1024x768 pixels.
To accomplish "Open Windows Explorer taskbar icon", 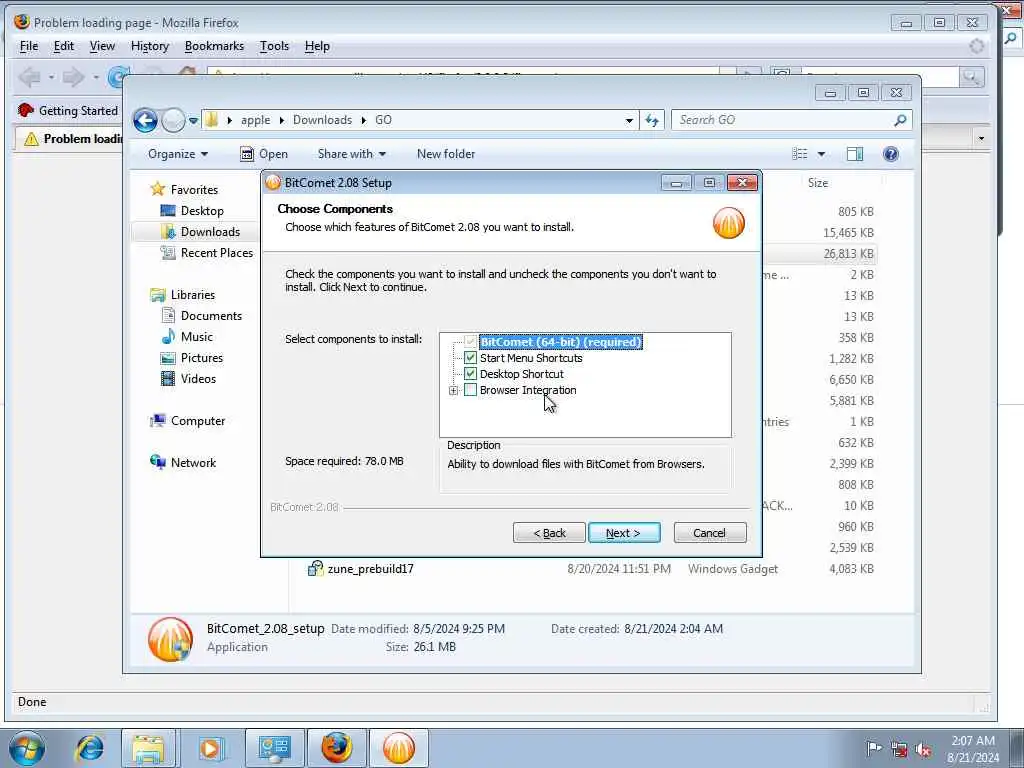I will pos(148,748).
